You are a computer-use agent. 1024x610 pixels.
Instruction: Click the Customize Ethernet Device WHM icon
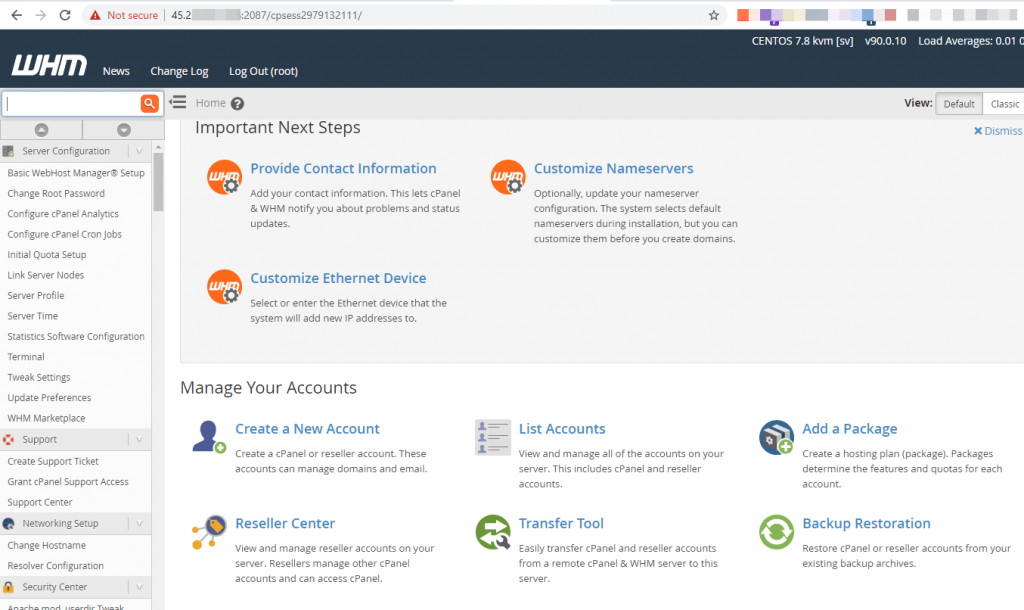coord(225,287)
